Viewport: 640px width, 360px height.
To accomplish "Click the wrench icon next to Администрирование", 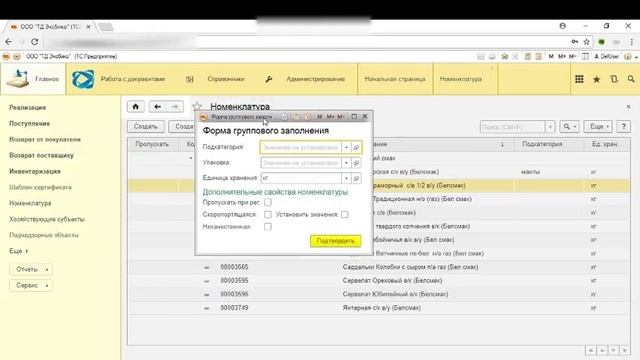I will [268, 79].
